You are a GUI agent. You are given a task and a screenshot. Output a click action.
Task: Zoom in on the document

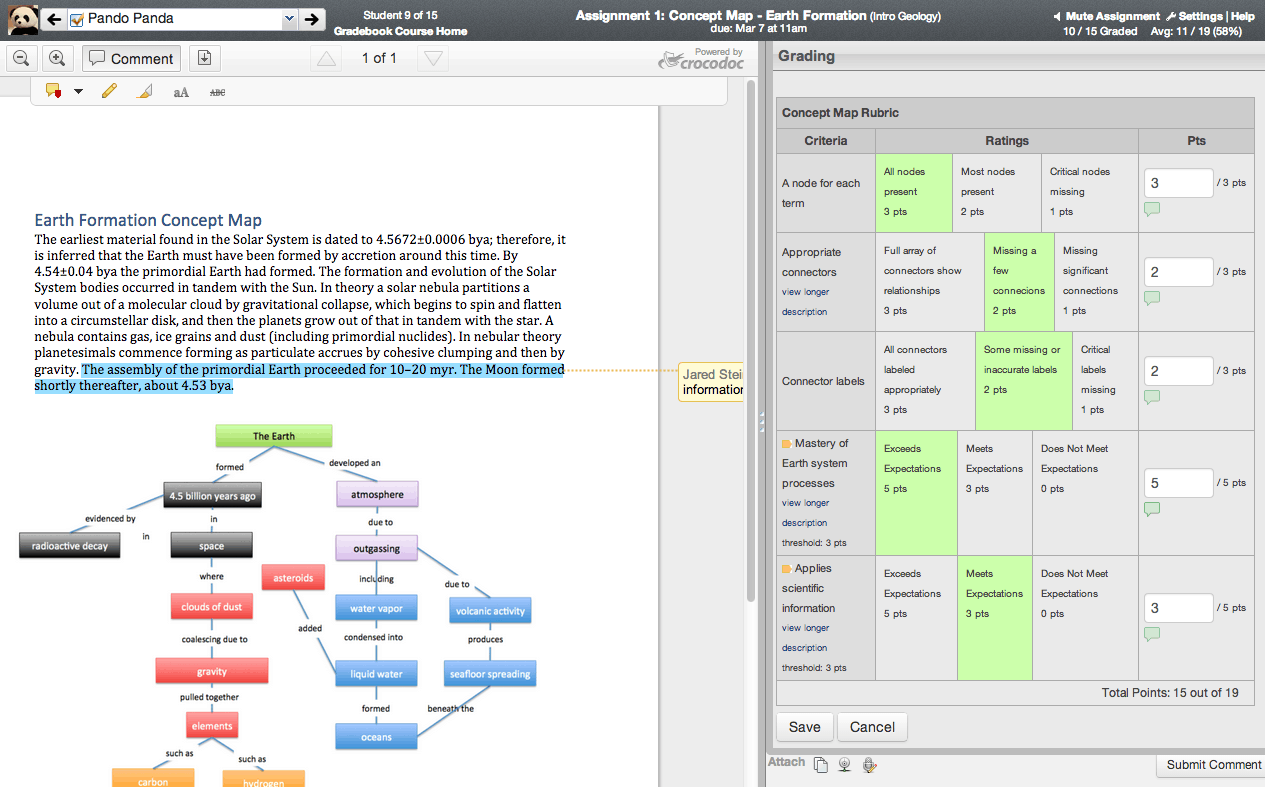coord(57,58)
